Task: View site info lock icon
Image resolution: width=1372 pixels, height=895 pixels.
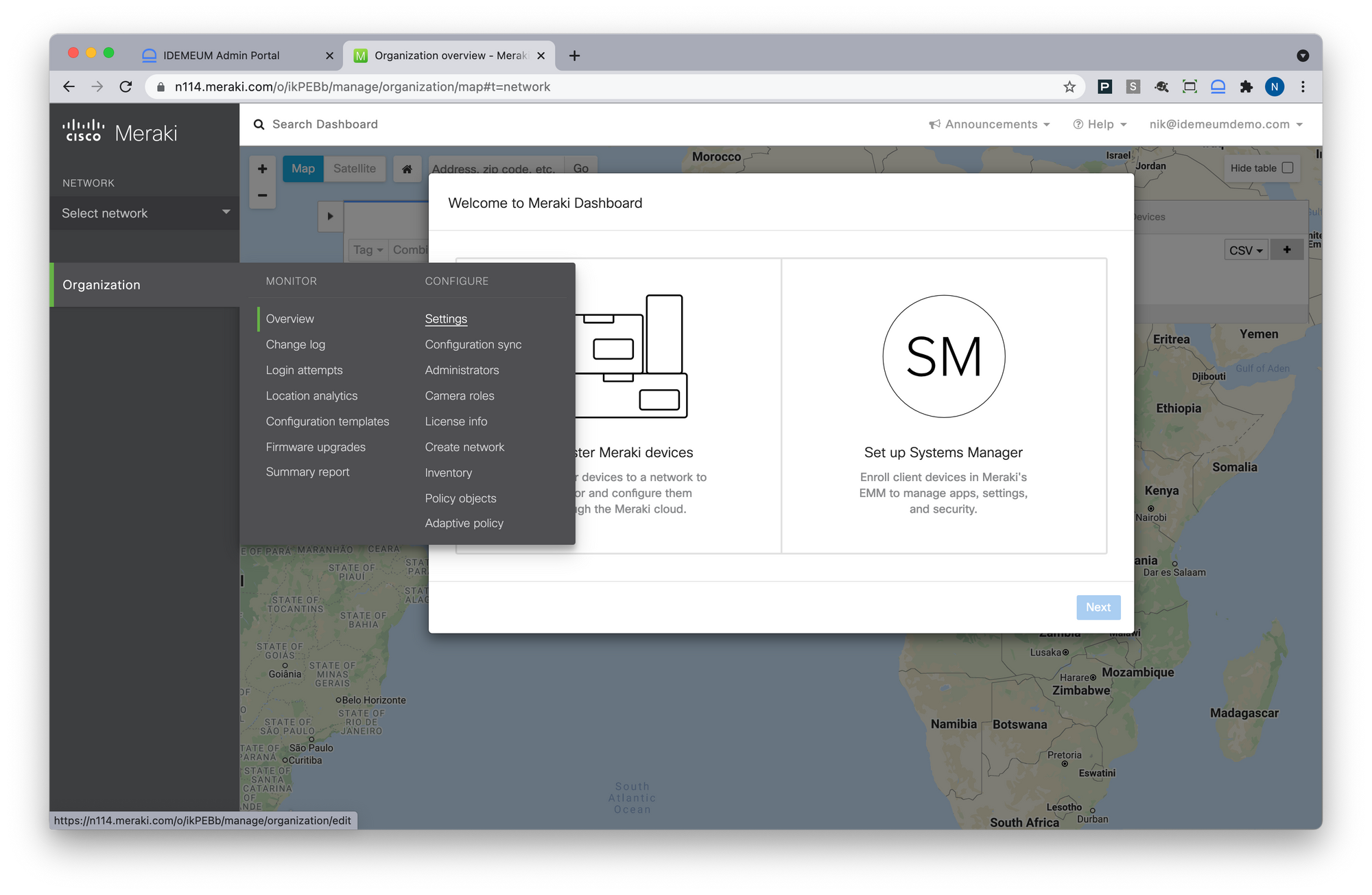Action: click(161, 87)
